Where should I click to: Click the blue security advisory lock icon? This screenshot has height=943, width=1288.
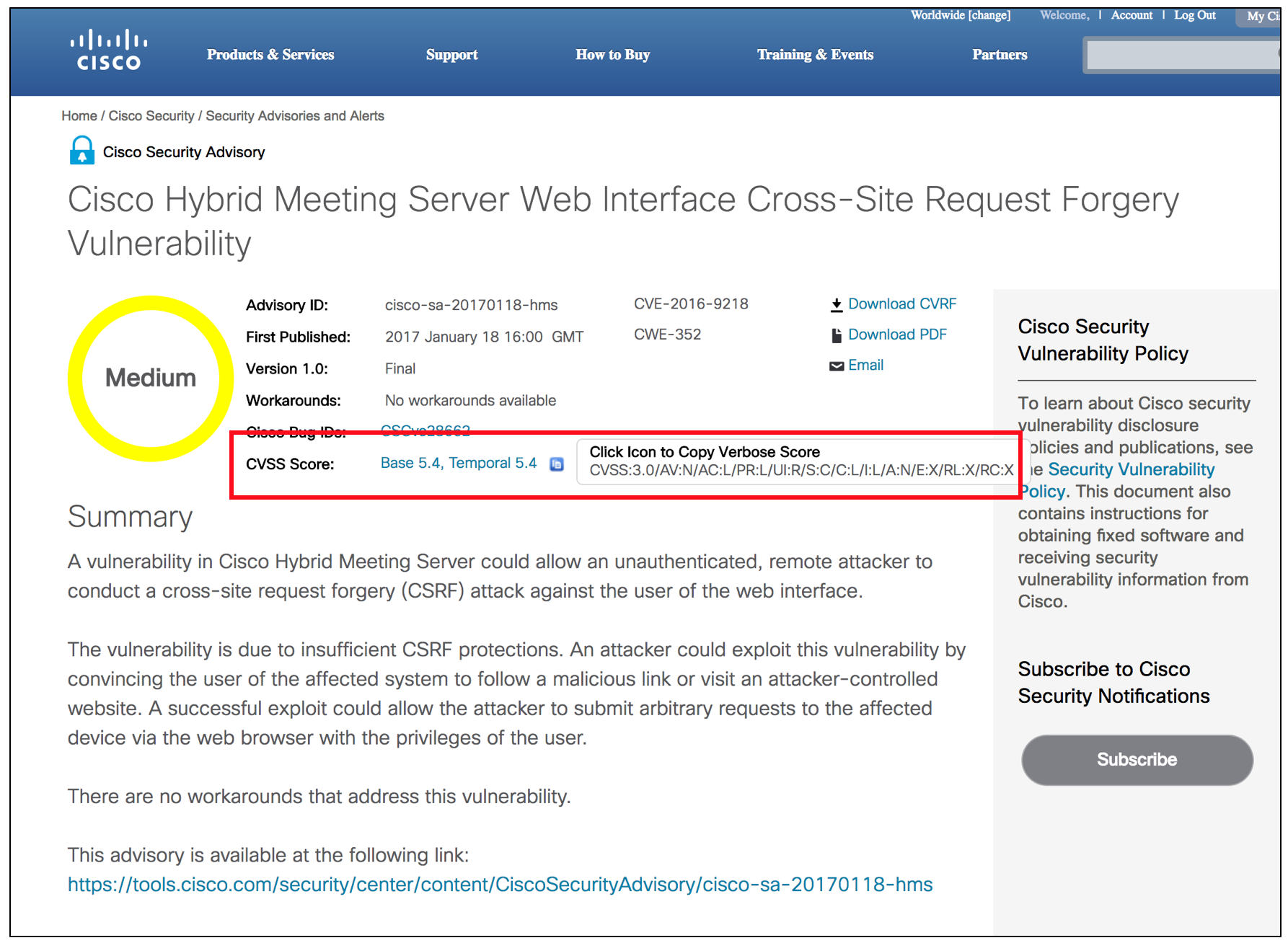81,151
